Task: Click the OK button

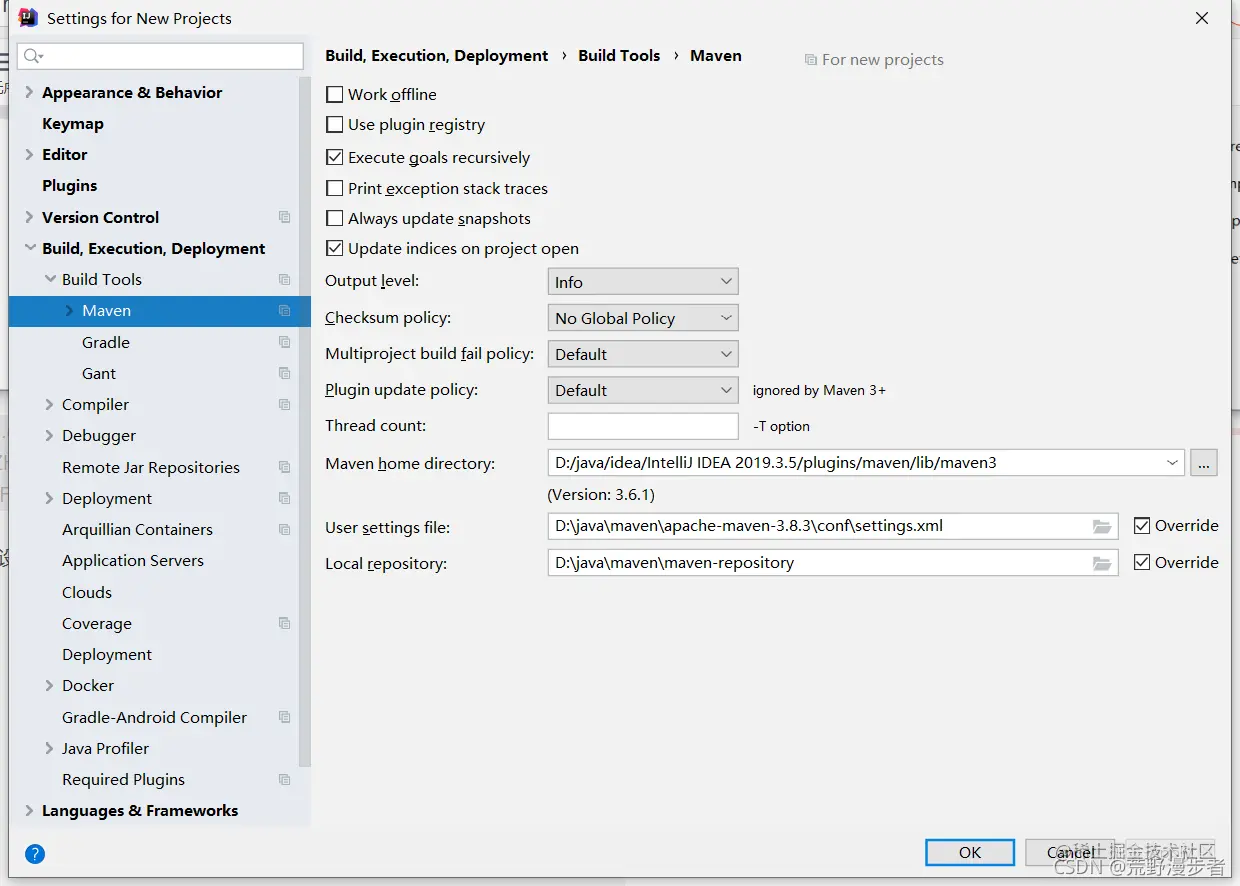Action: (x=970, y=852)
